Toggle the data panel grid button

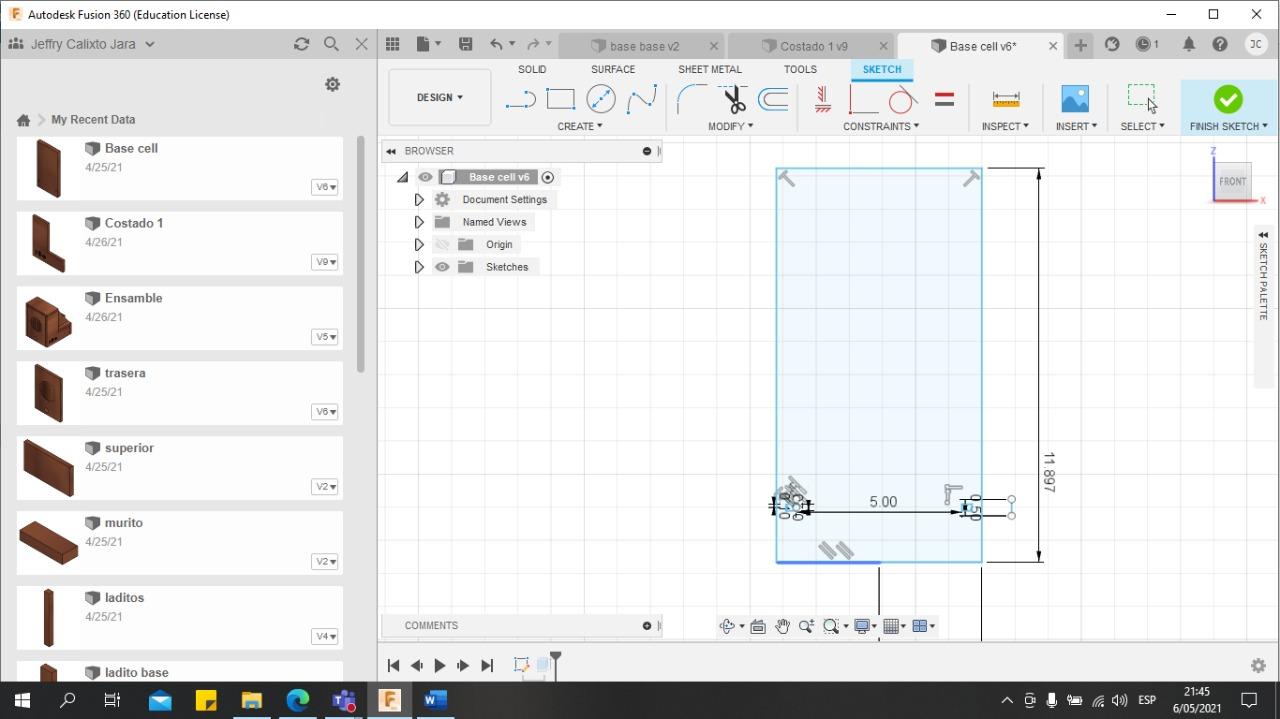point(393,44)
